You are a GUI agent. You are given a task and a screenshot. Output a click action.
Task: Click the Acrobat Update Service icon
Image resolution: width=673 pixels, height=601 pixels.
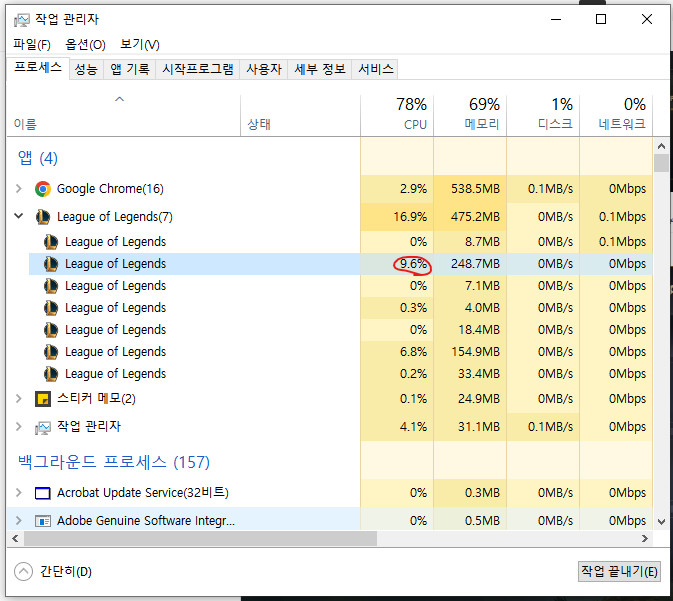(x=43, y=493)
